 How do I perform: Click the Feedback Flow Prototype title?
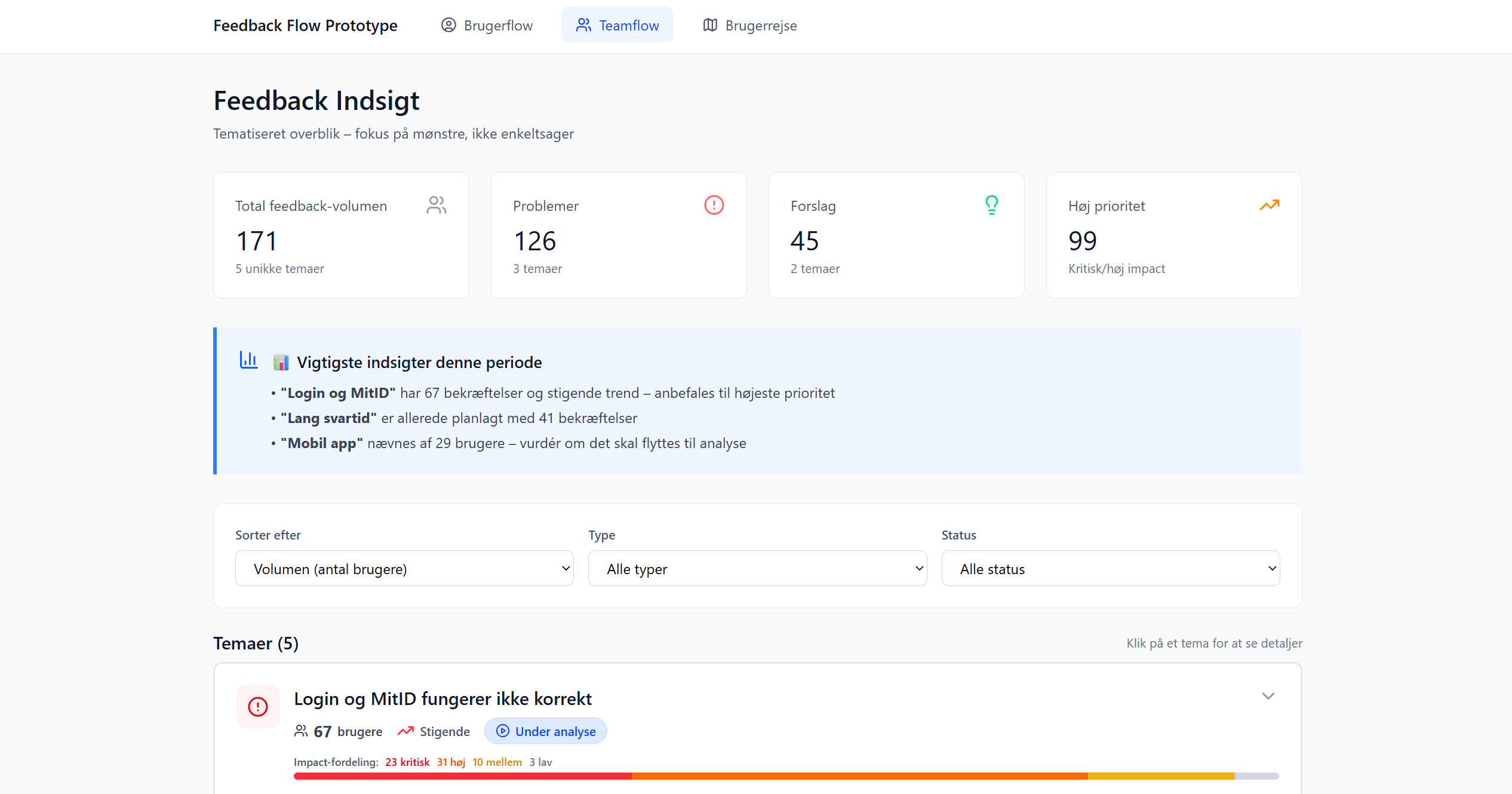(305, 25)
